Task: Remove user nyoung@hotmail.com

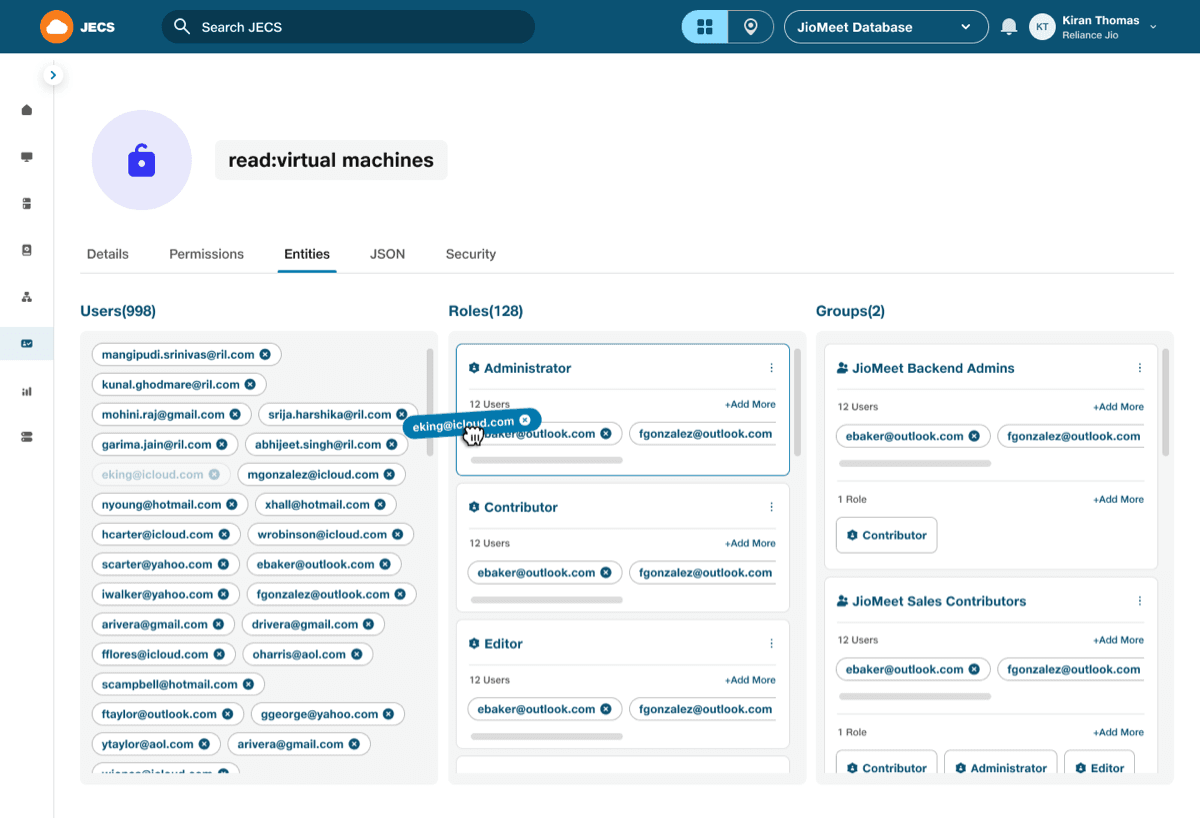Action: pyautogui.click(x=232, y=504)
